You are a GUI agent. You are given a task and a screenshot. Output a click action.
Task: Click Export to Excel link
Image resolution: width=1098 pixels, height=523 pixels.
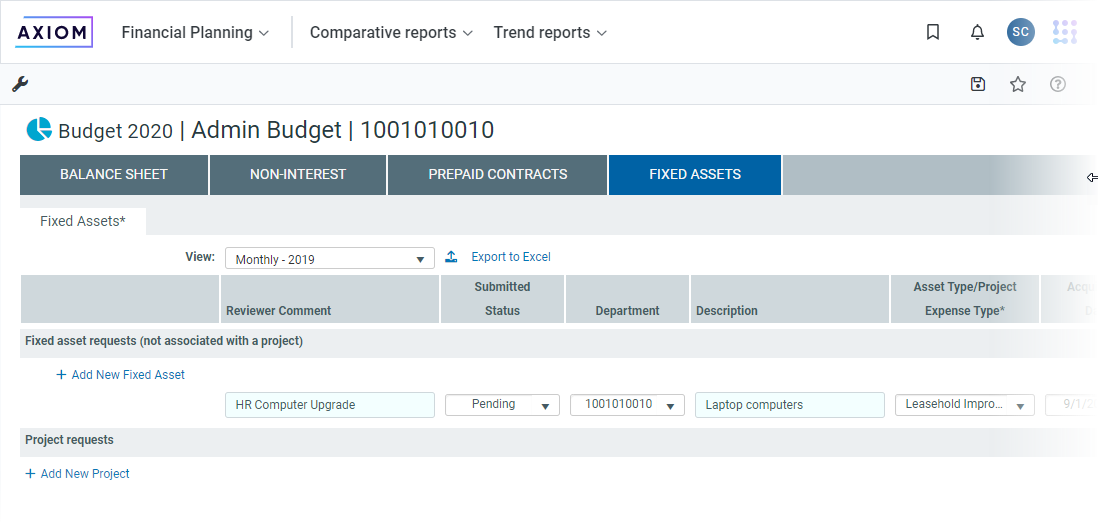click(511, 257)
